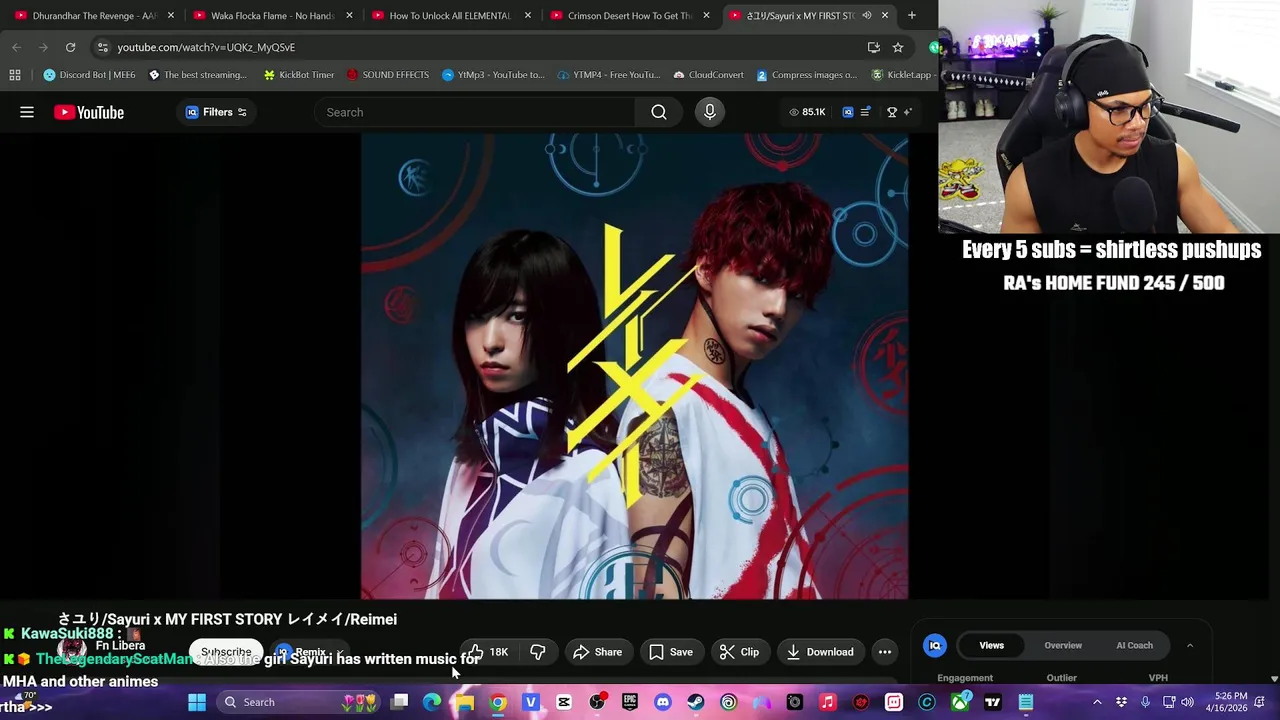Switch to Dhurandhar The Revenge browser tab
This screenshot has height=720, width=1280.
pos(93,15)
